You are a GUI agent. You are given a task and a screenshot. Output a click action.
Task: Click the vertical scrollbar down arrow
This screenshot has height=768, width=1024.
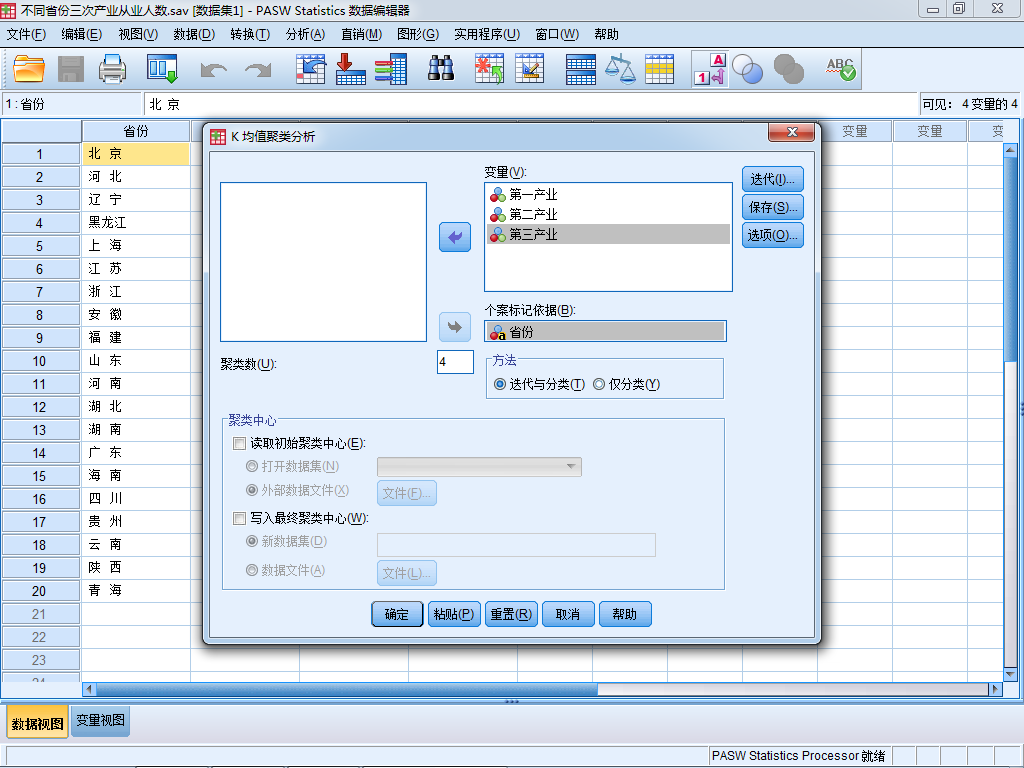pos(1010,673)
